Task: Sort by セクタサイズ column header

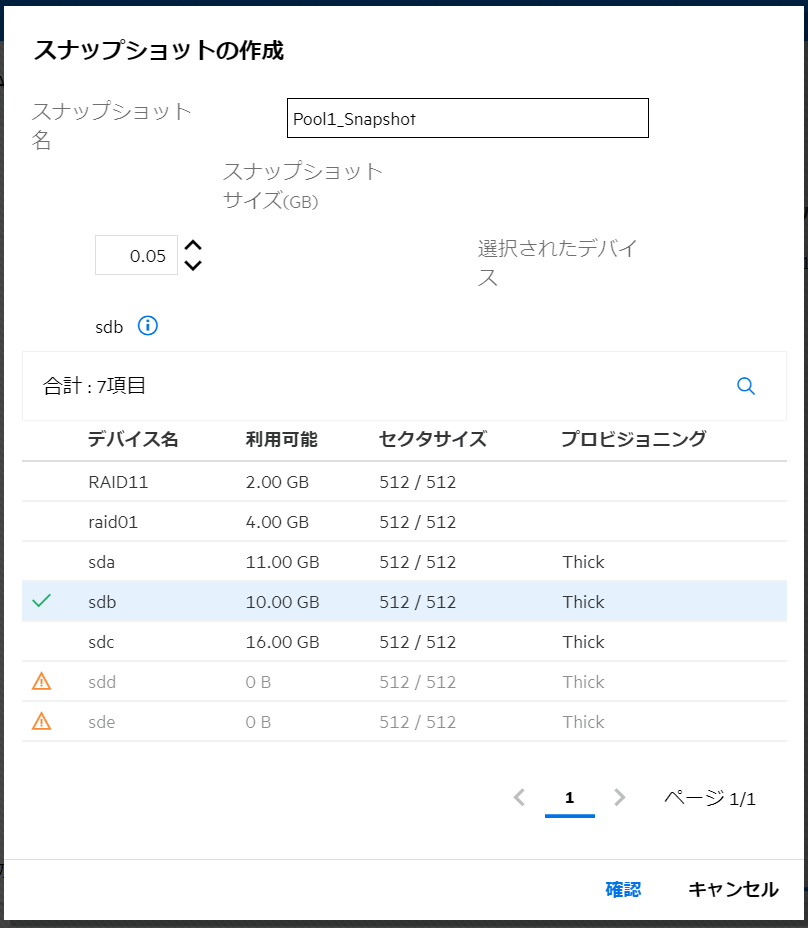Action: coord(433,439)
